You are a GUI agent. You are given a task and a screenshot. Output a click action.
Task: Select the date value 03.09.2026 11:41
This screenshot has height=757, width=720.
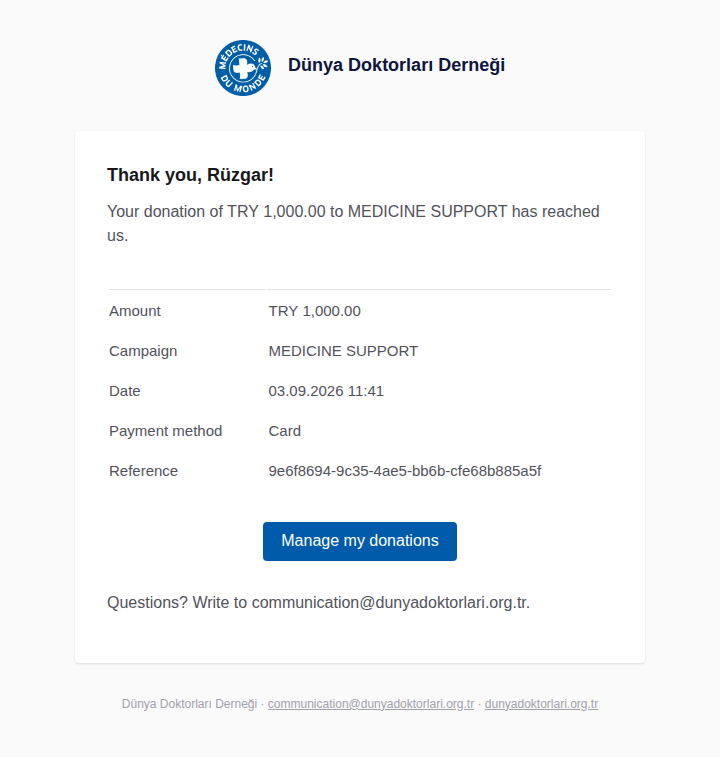pos(326,391)
